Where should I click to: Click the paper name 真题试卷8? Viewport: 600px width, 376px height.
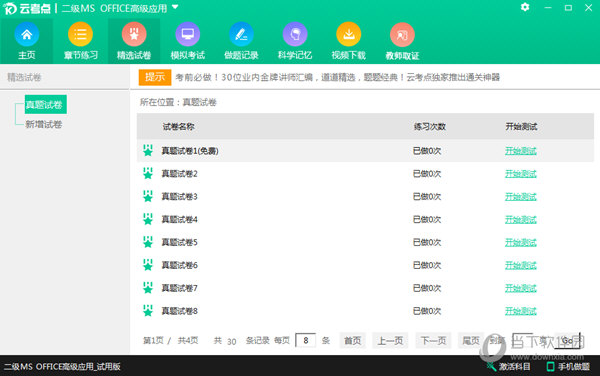[179, 311]
